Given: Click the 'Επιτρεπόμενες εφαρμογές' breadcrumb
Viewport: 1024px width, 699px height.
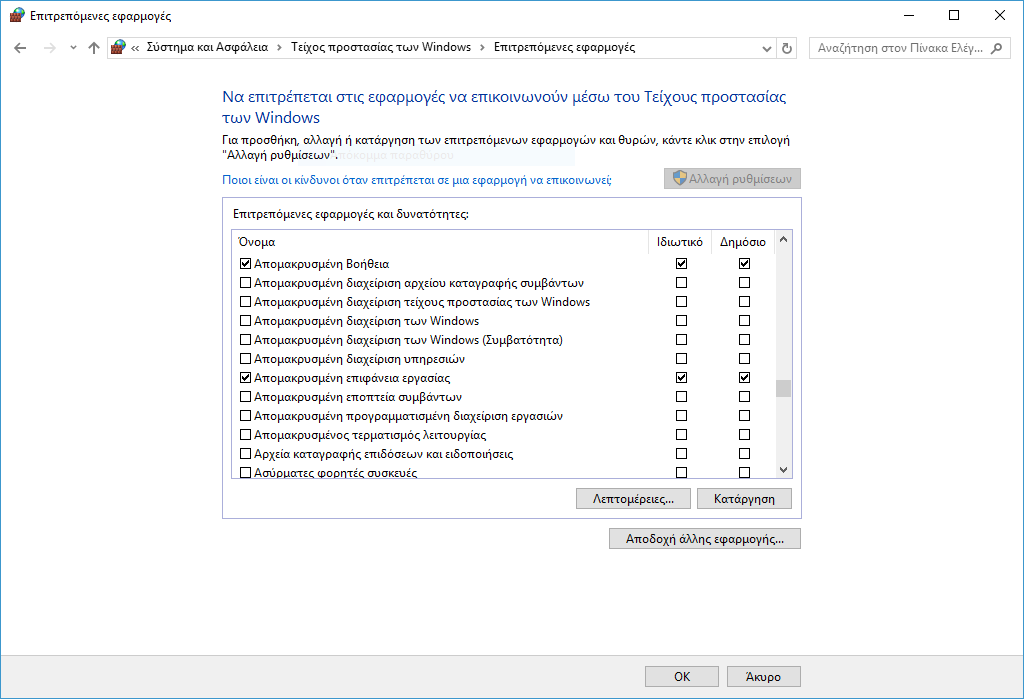Looking at the screenshot, I should pos(564,47).
